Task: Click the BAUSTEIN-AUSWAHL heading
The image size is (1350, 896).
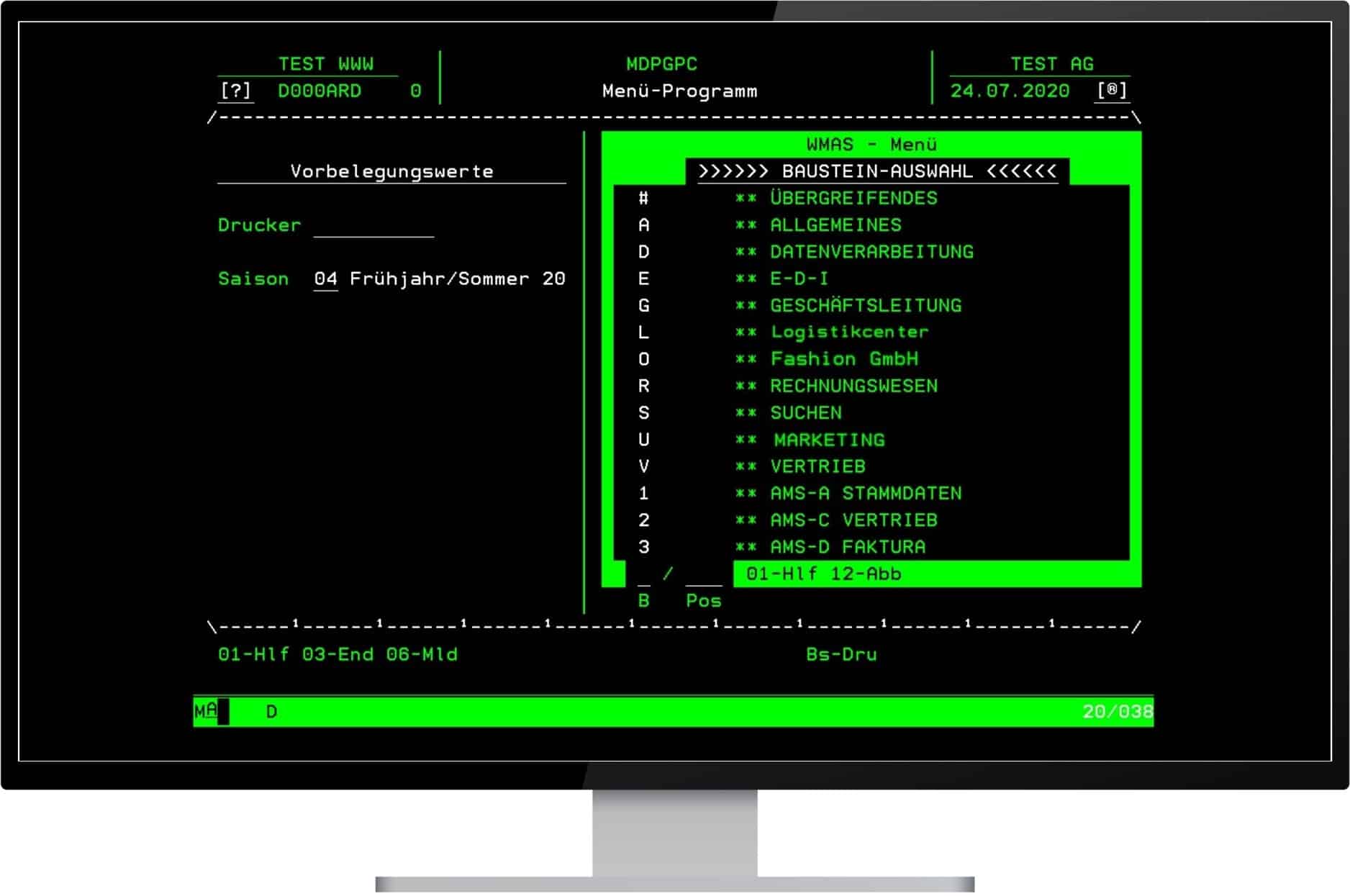Action: tap(877, 171)
